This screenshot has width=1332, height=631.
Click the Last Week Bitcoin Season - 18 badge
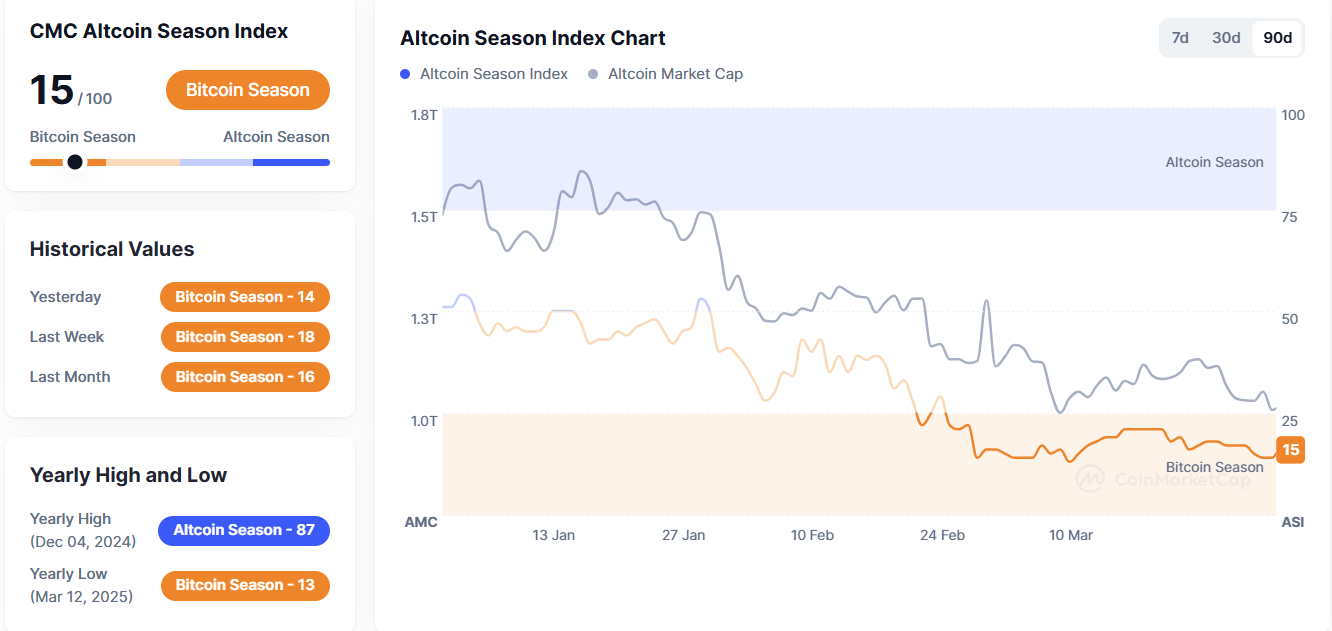[x=245, y=337]
